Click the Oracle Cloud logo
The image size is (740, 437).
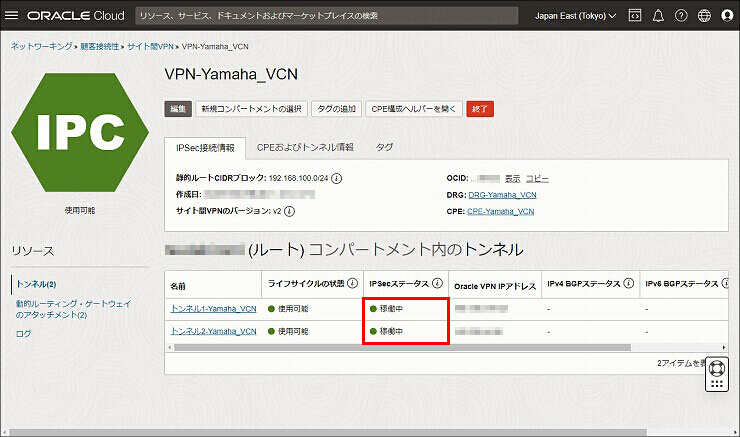coord(76,16)
